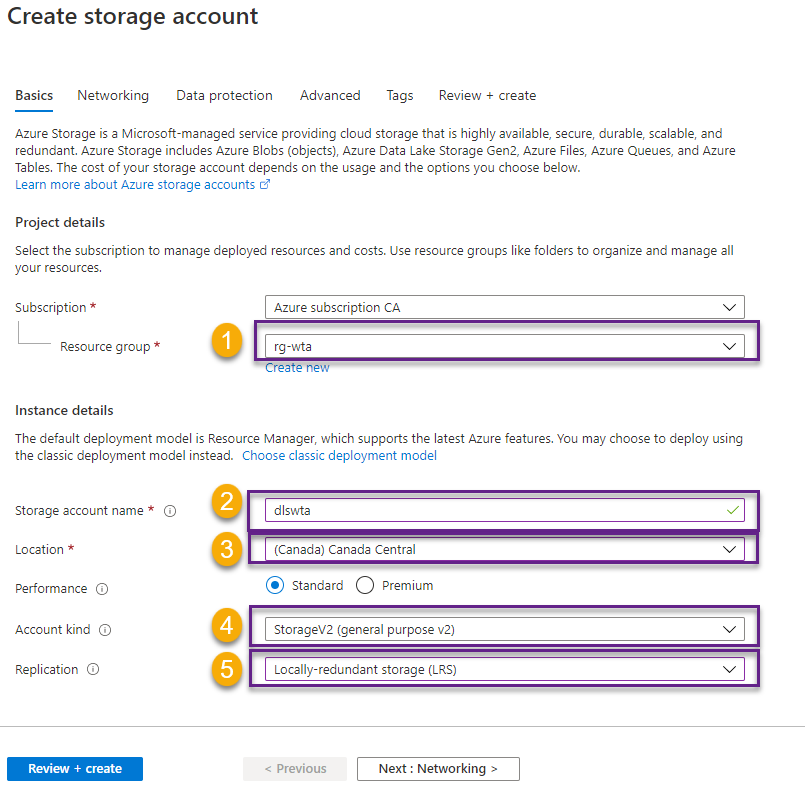Open the Replication dropdown

[x=504, y=669]
